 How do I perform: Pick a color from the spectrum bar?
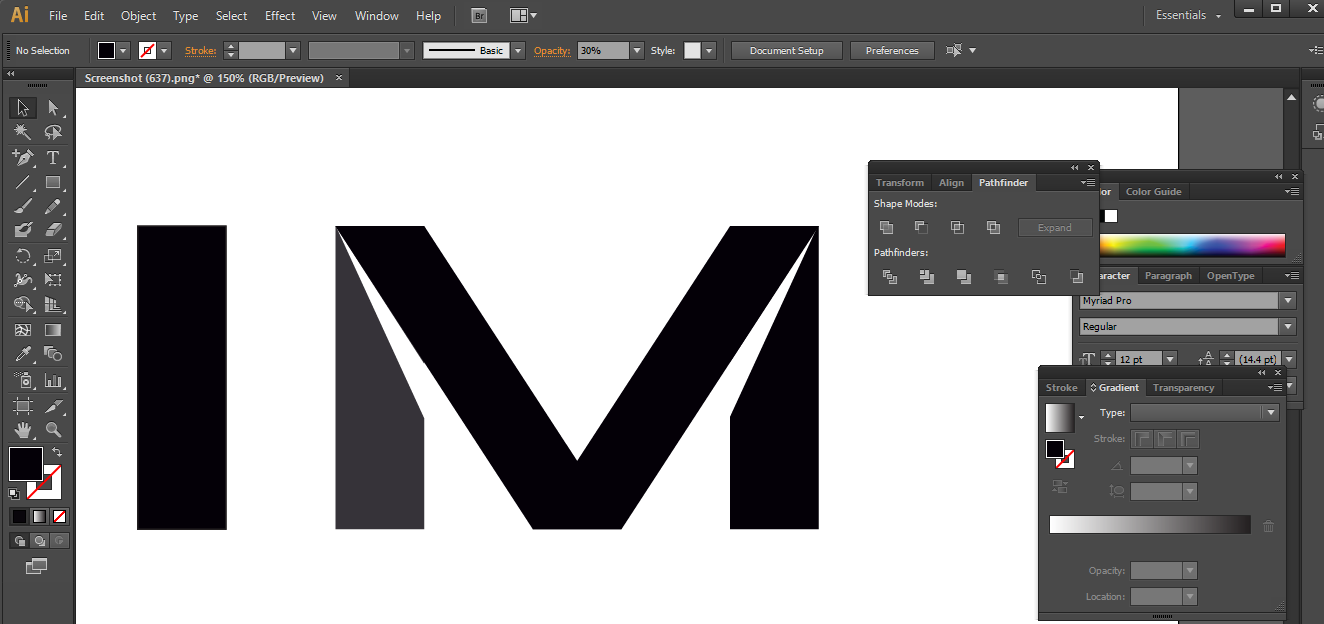point(1192,245)
